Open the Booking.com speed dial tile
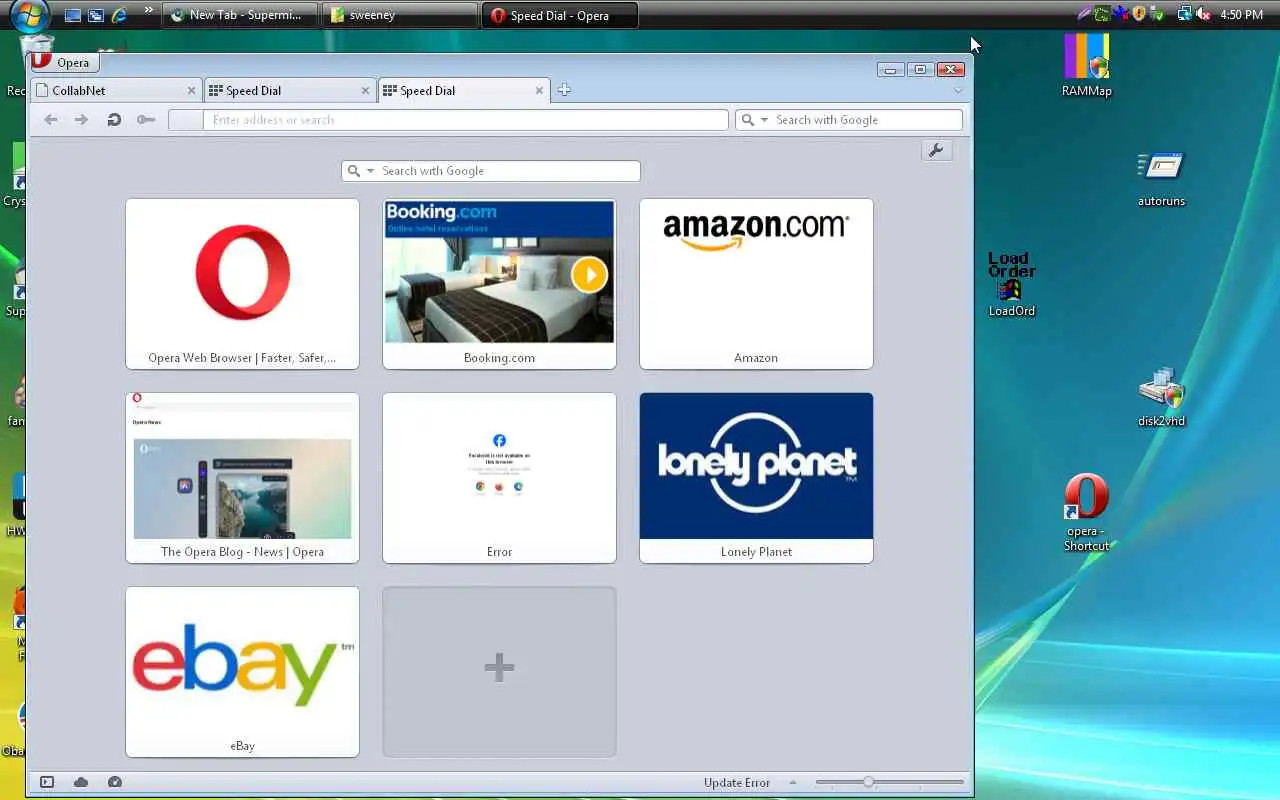The height and width of the screenshot is (800, 1280). [499, 284]
